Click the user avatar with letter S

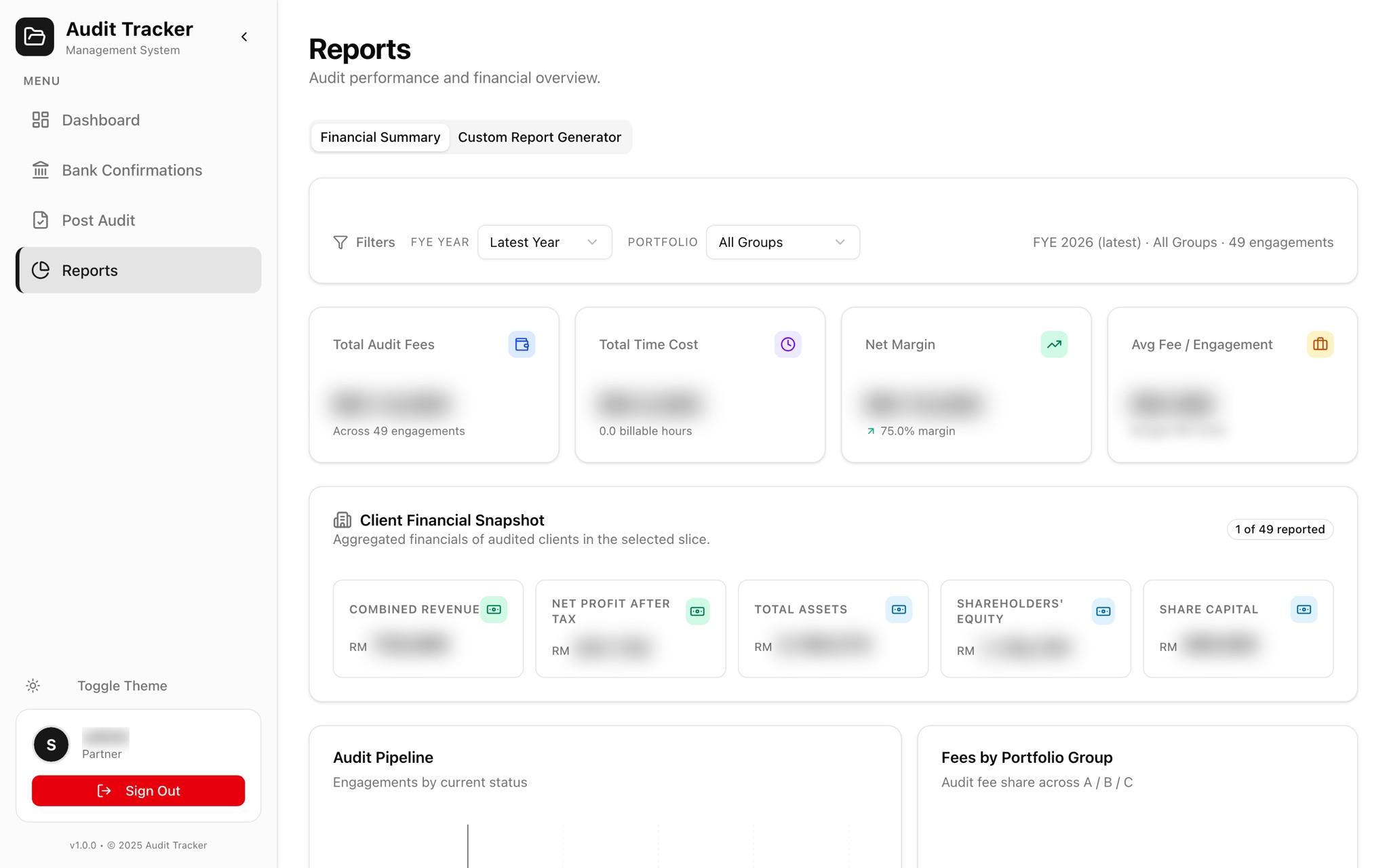tap(51, 745)
